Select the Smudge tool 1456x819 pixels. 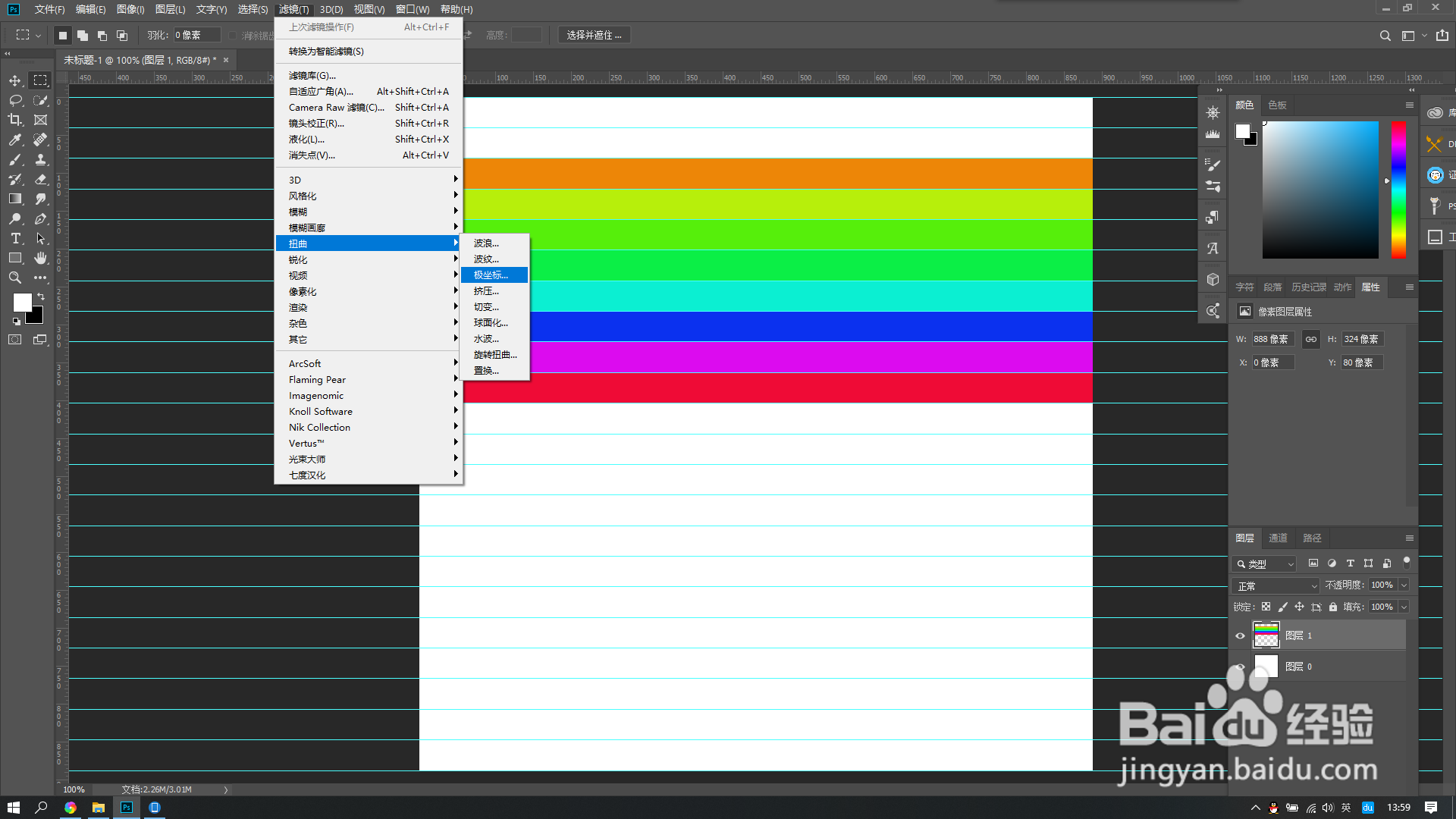click(x=41, y=199)
